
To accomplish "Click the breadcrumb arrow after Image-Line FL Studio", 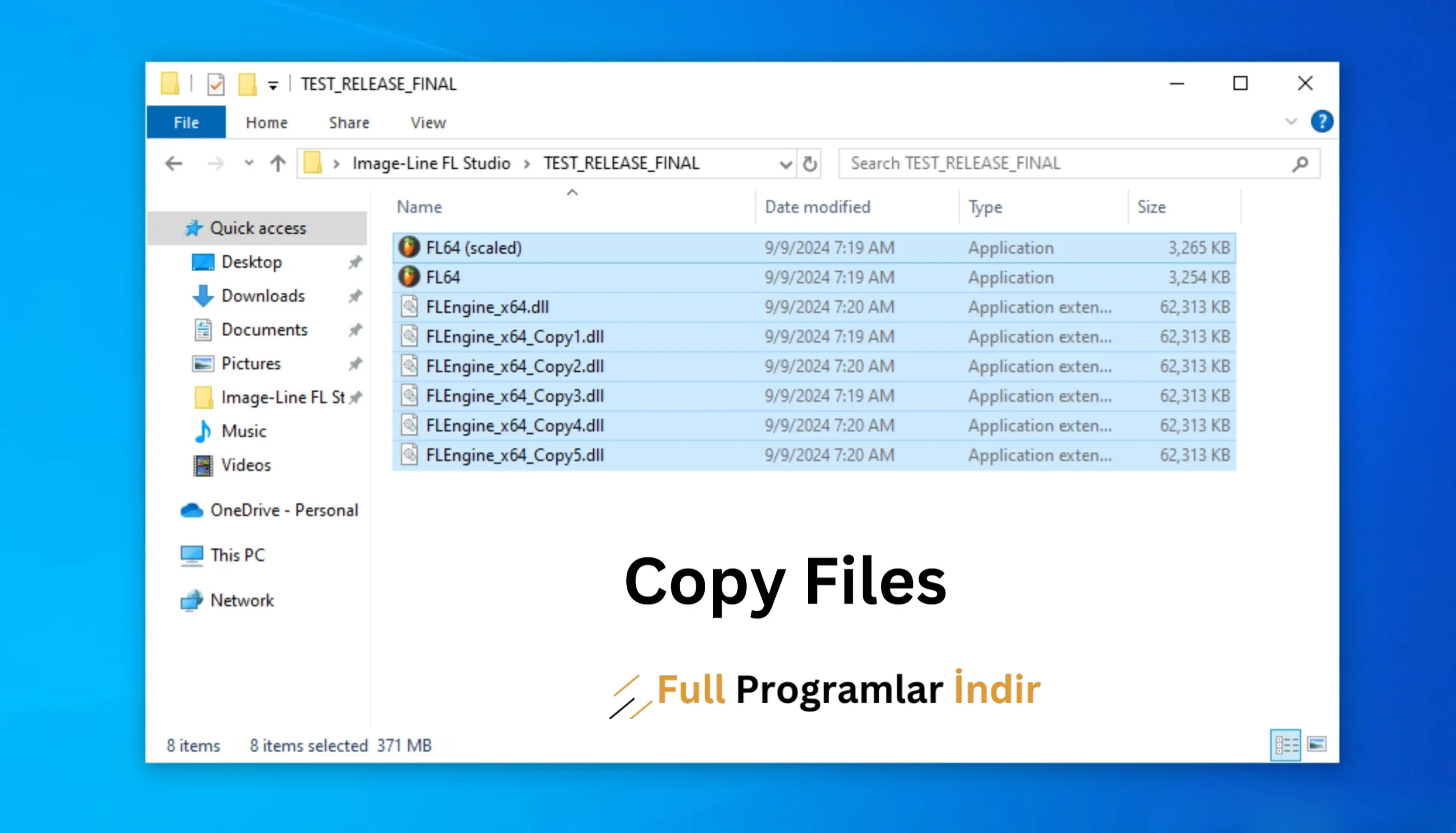I will [x=527, y=164].
